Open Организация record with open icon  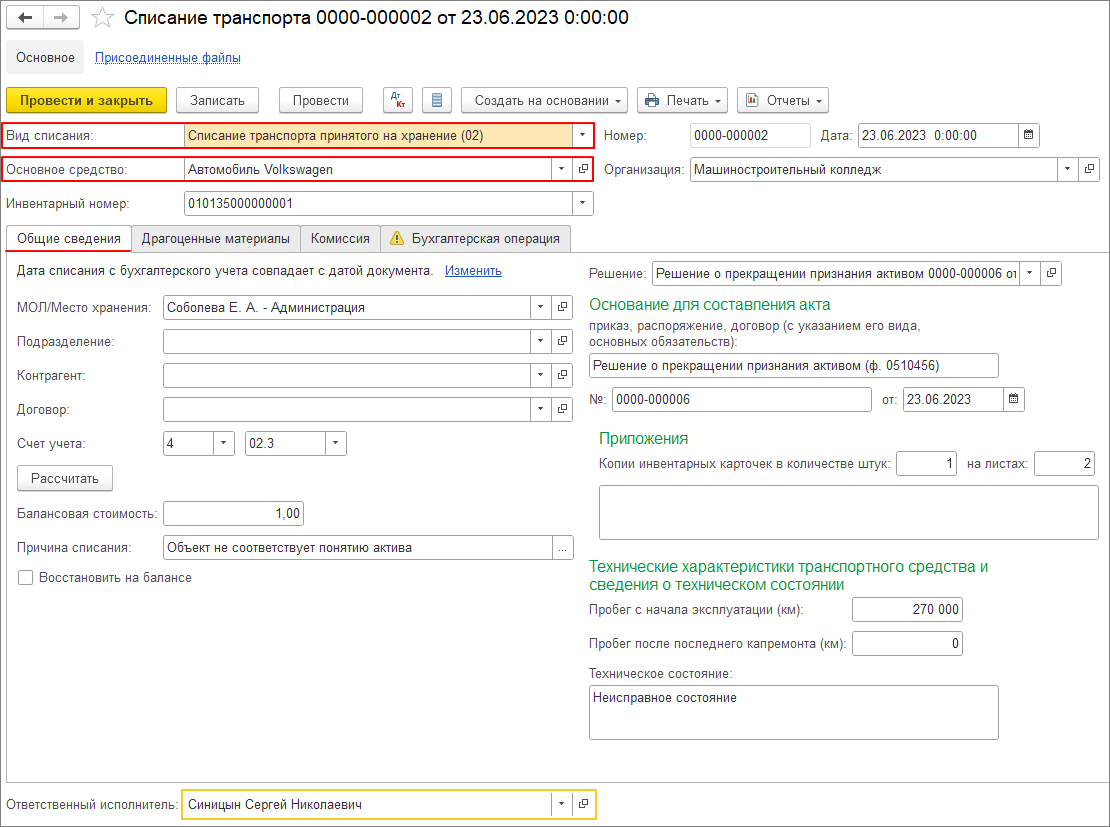(1089, 169)
